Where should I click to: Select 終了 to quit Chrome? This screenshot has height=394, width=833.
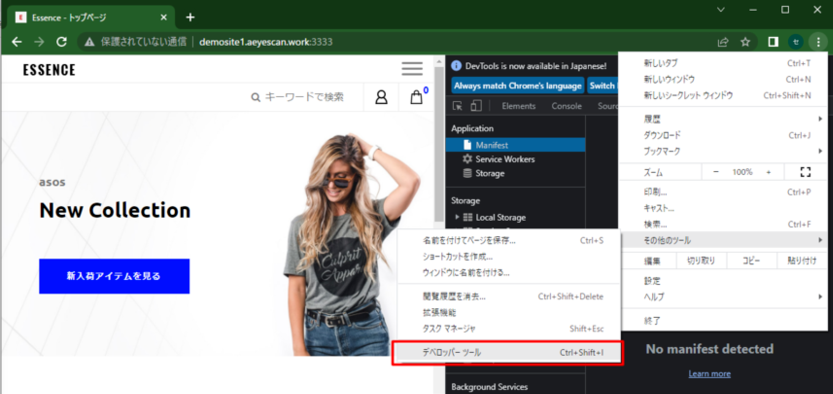tap(723, 321)
